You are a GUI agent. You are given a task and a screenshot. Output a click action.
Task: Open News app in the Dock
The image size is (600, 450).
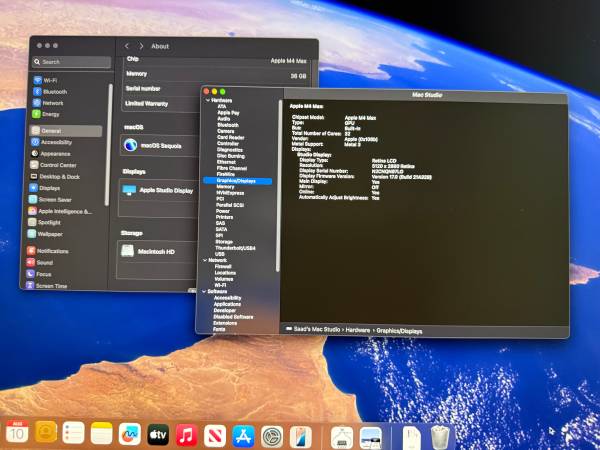coord(215,436)
